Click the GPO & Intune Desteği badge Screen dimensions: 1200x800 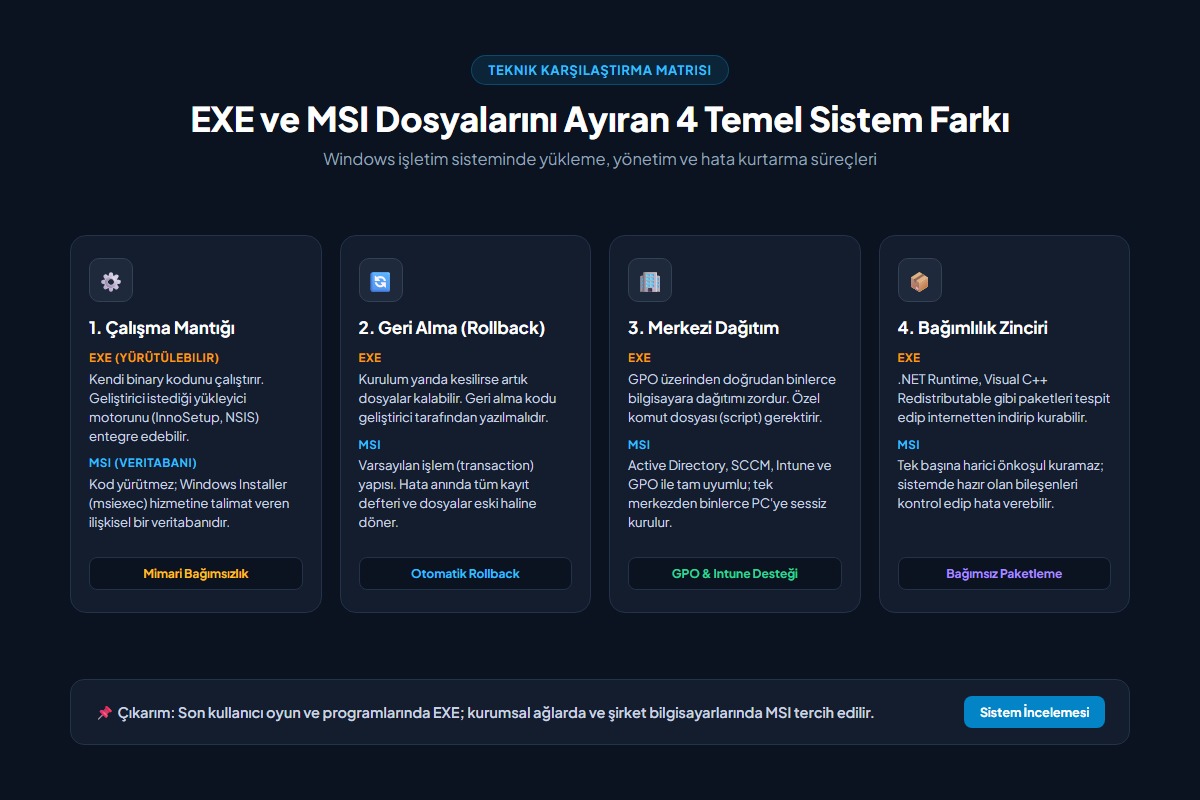[x=735, y=574]
